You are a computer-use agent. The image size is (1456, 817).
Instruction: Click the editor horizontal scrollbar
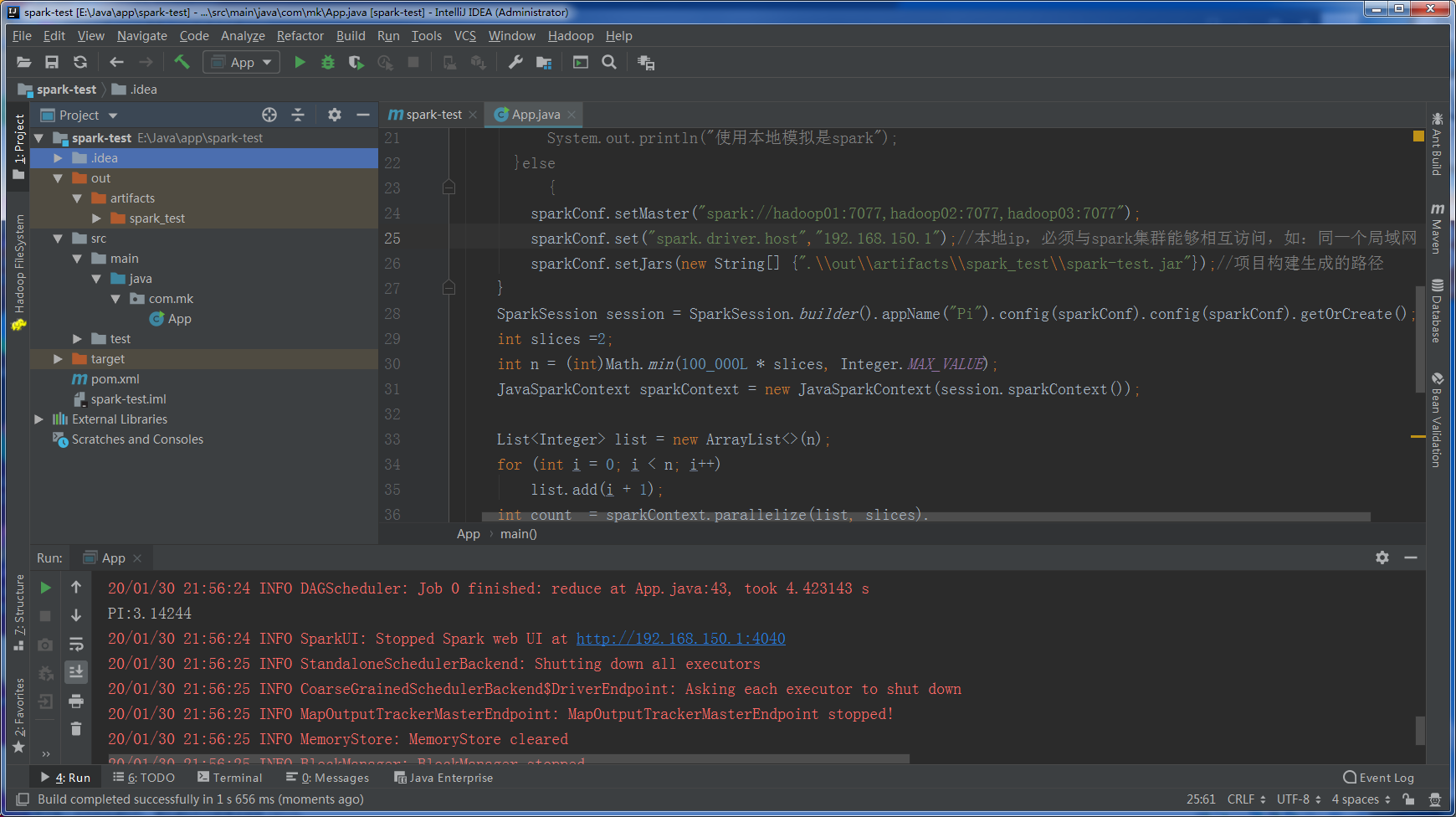tap(926, 517)
